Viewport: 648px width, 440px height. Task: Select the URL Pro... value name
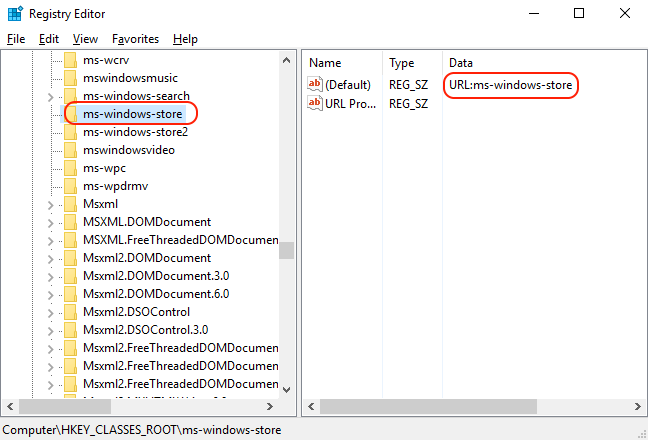(x=350, y=103)
